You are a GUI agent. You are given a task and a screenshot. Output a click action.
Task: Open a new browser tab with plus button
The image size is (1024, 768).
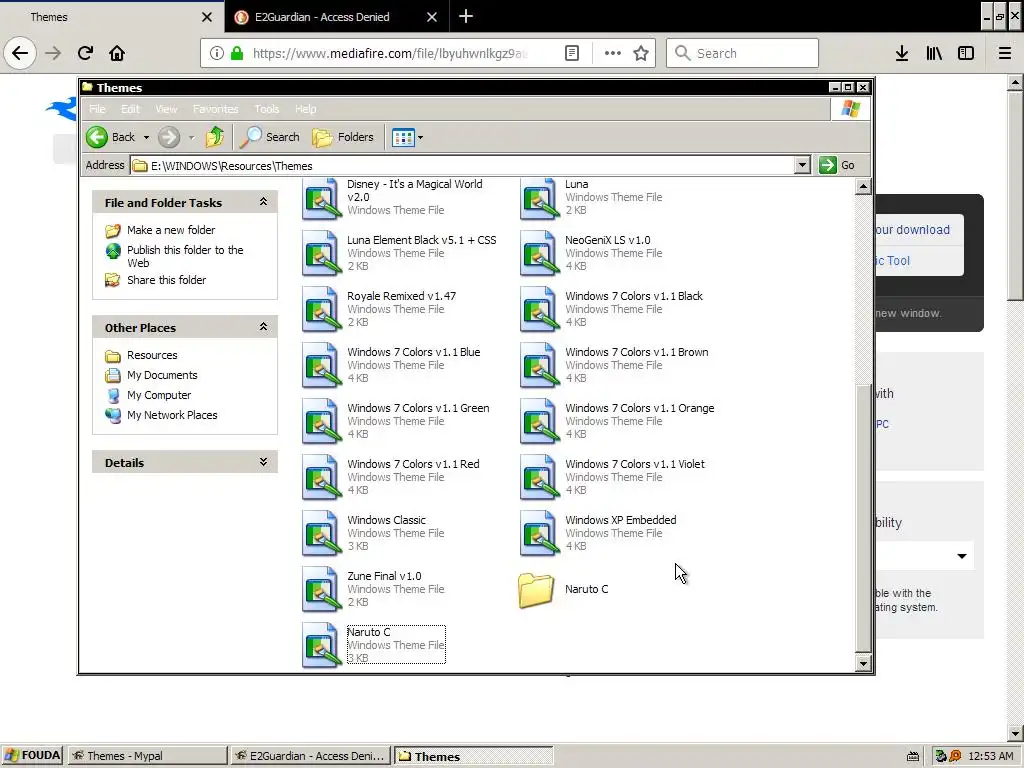(466, 16)
